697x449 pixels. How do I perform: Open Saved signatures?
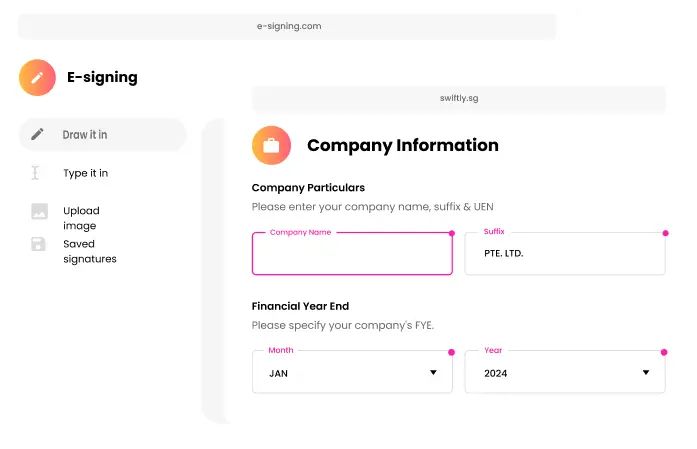coord(89,251)
